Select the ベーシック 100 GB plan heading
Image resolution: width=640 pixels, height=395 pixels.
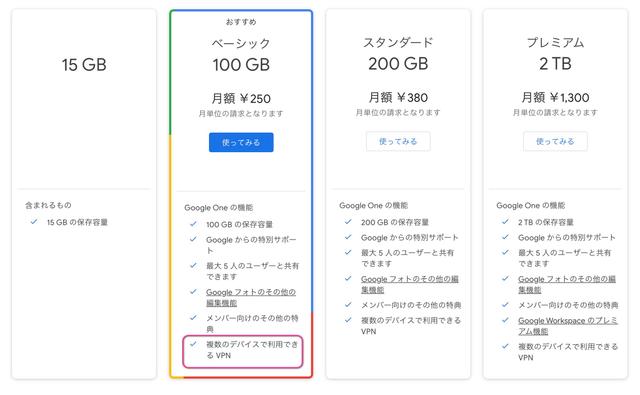(x=241, y=55)
